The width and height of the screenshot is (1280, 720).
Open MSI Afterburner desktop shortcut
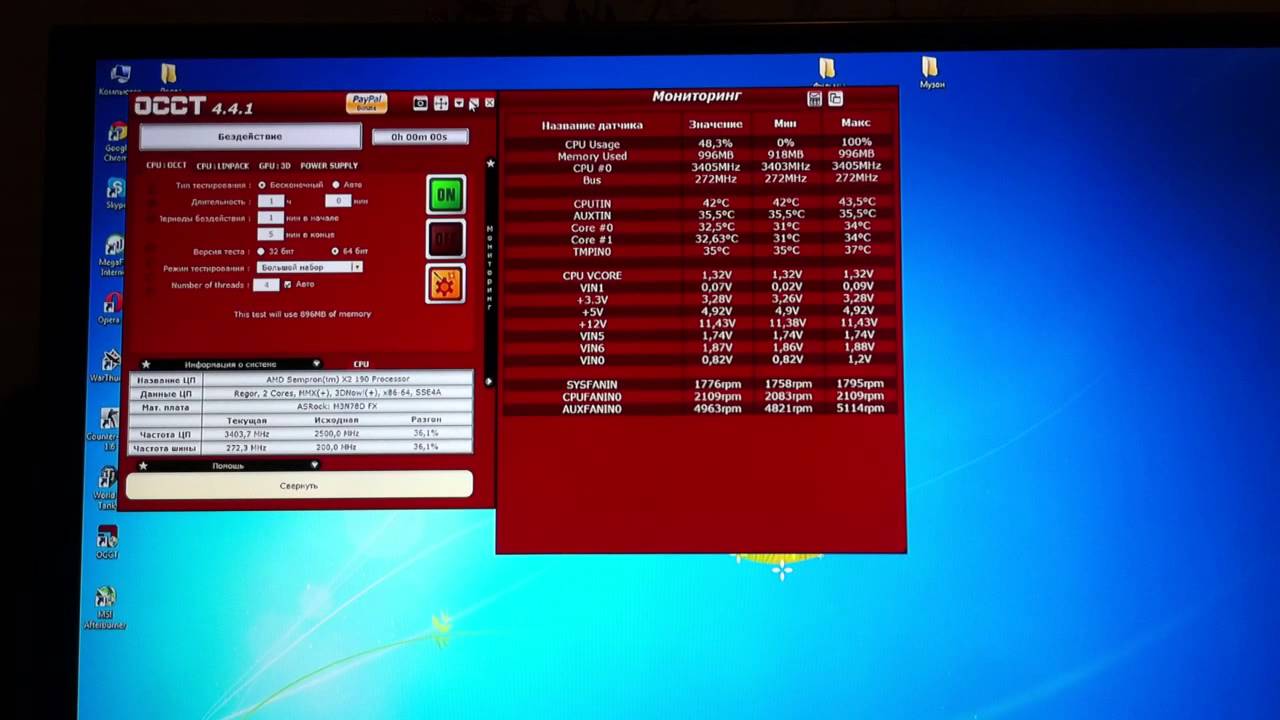coord(105,607)
